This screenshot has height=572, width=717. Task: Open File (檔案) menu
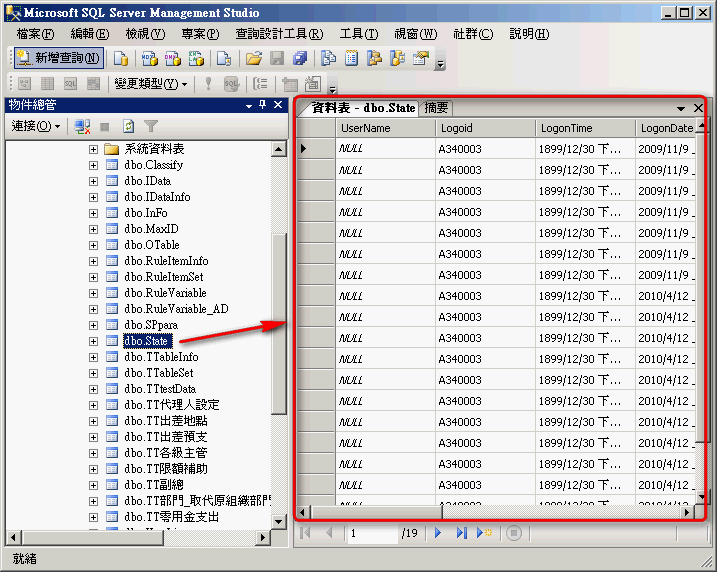click(35, 34)
